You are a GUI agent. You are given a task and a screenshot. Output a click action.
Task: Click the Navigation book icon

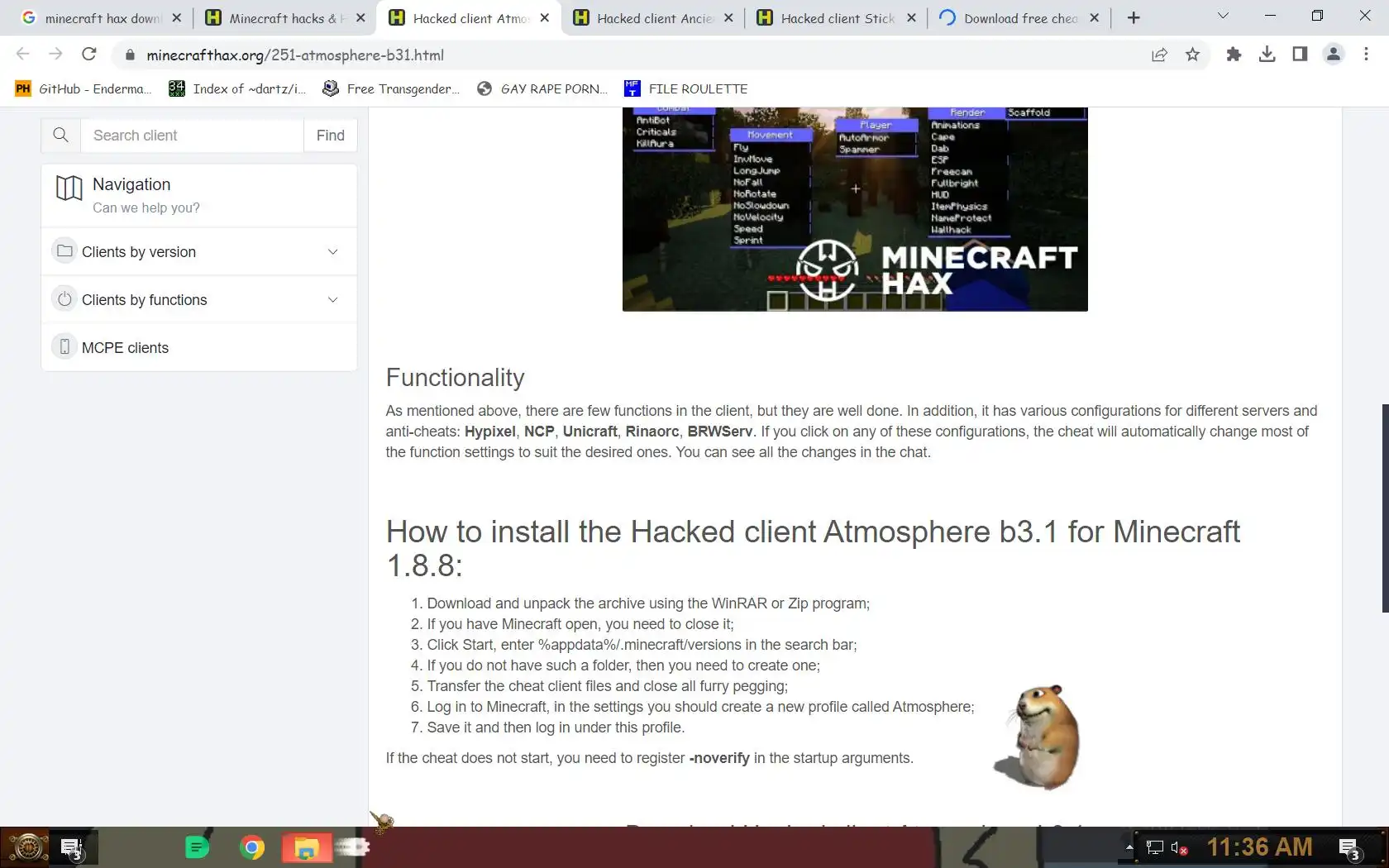[69, 188]
